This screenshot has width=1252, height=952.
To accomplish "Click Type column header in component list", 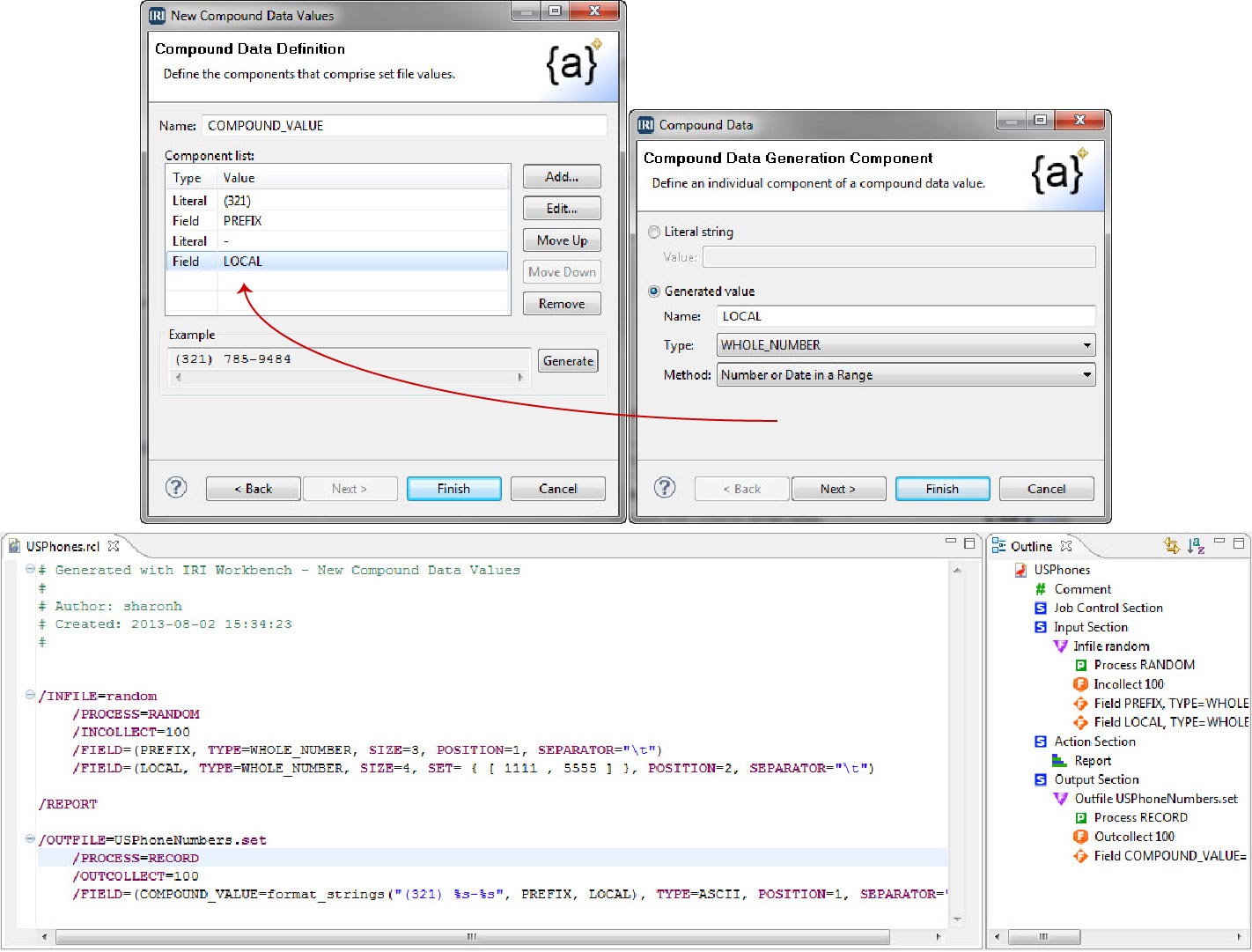I will pyautogui.click(x=191, y=178).
